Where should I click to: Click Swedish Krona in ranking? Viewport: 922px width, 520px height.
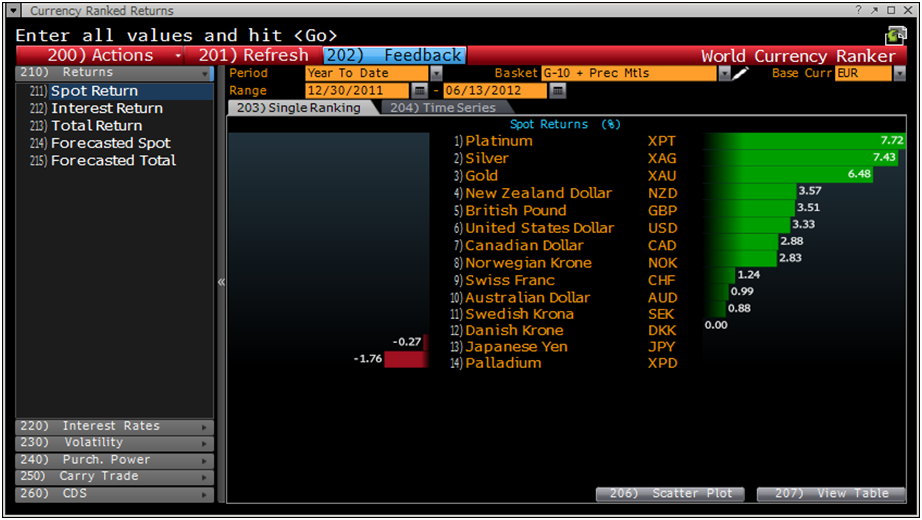[520, 314]
